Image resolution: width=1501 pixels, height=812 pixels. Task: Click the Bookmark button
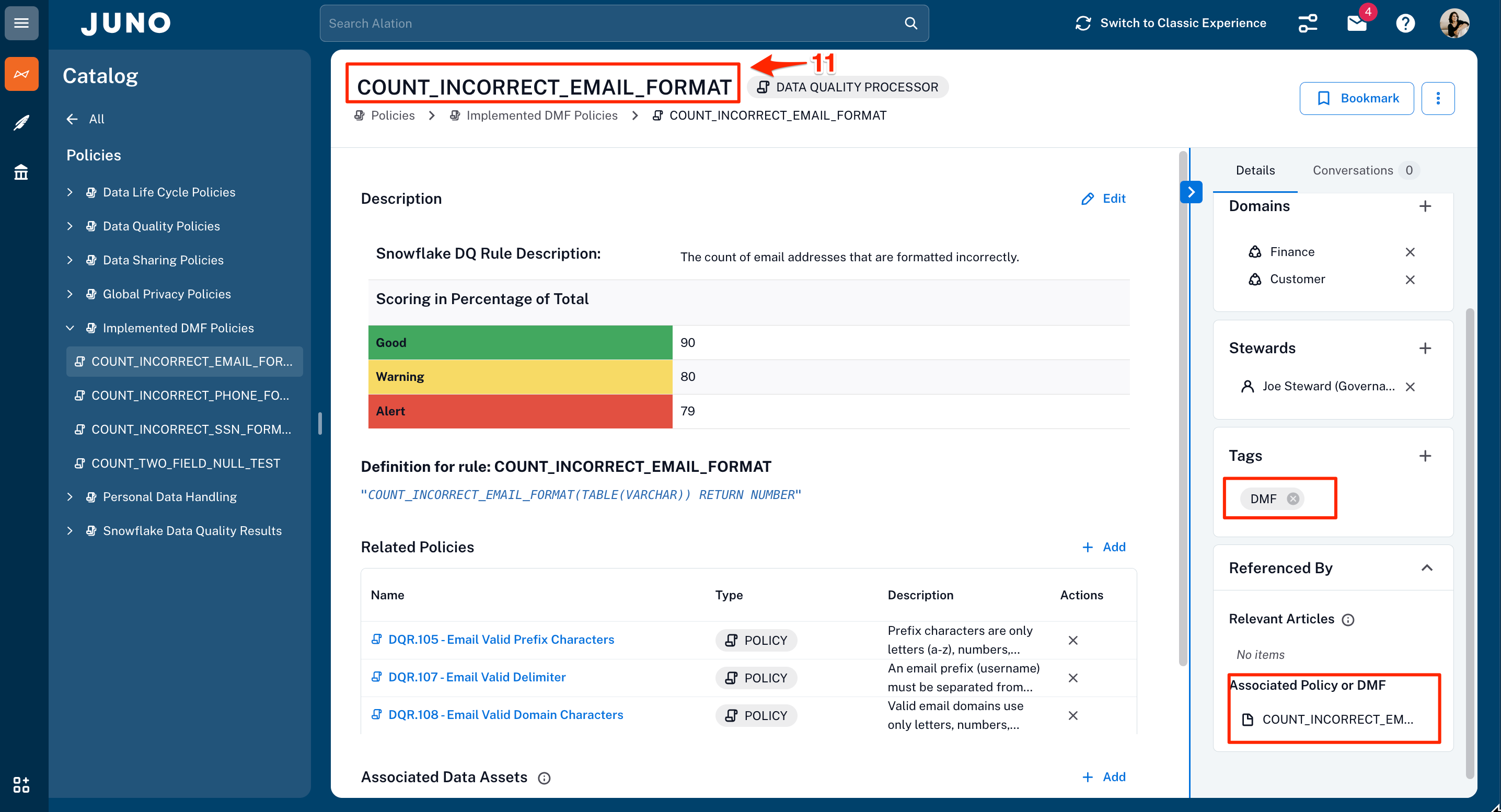(1357, 98)
